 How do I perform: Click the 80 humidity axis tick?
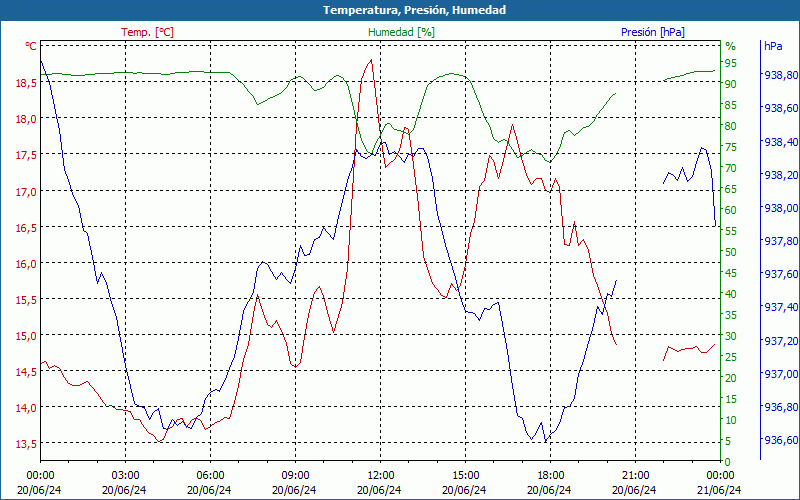(x=731, y=126)
